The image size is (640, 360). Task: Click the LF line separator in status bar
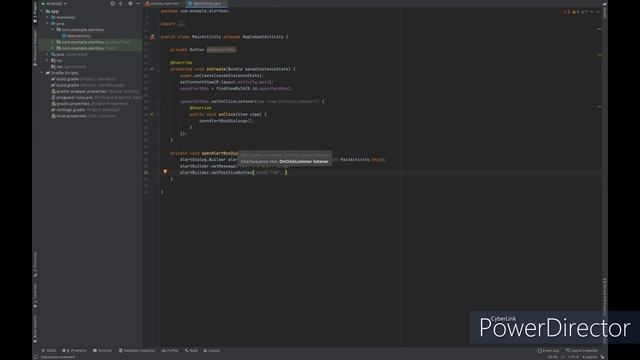pos(563,357)
